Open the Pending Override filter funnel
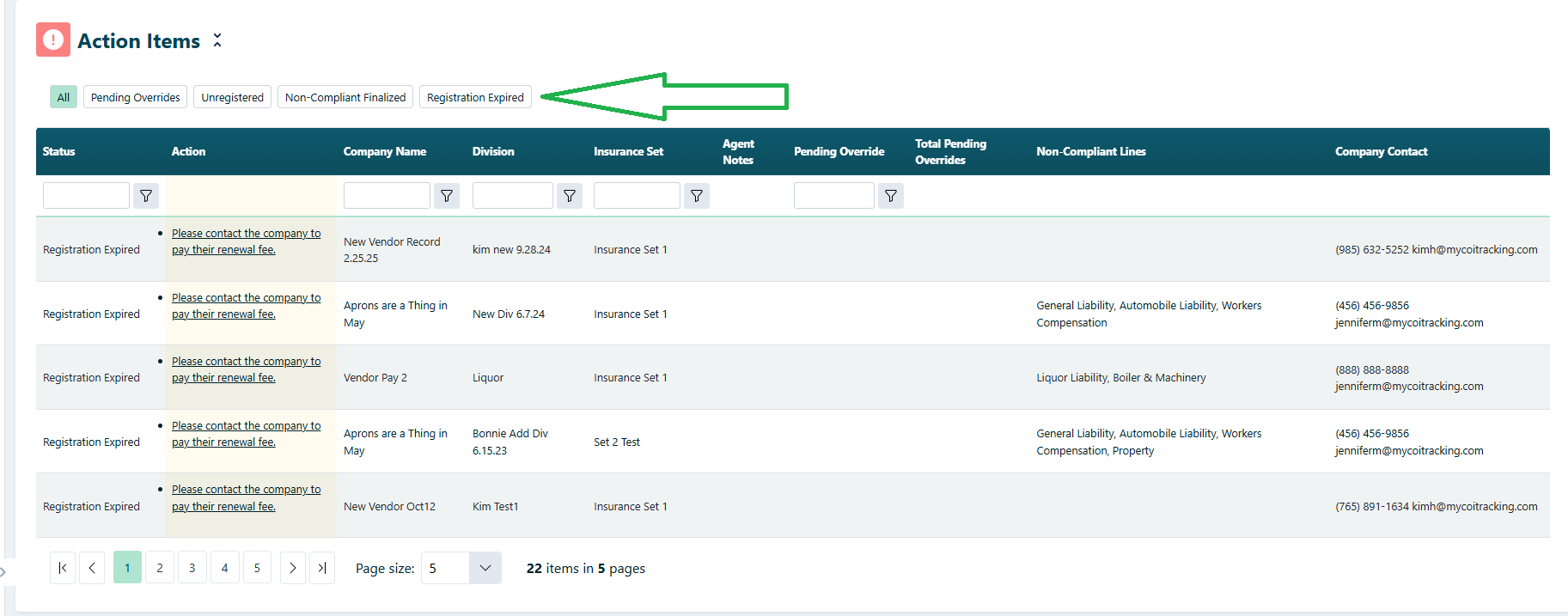 click(x=891, y=196)
